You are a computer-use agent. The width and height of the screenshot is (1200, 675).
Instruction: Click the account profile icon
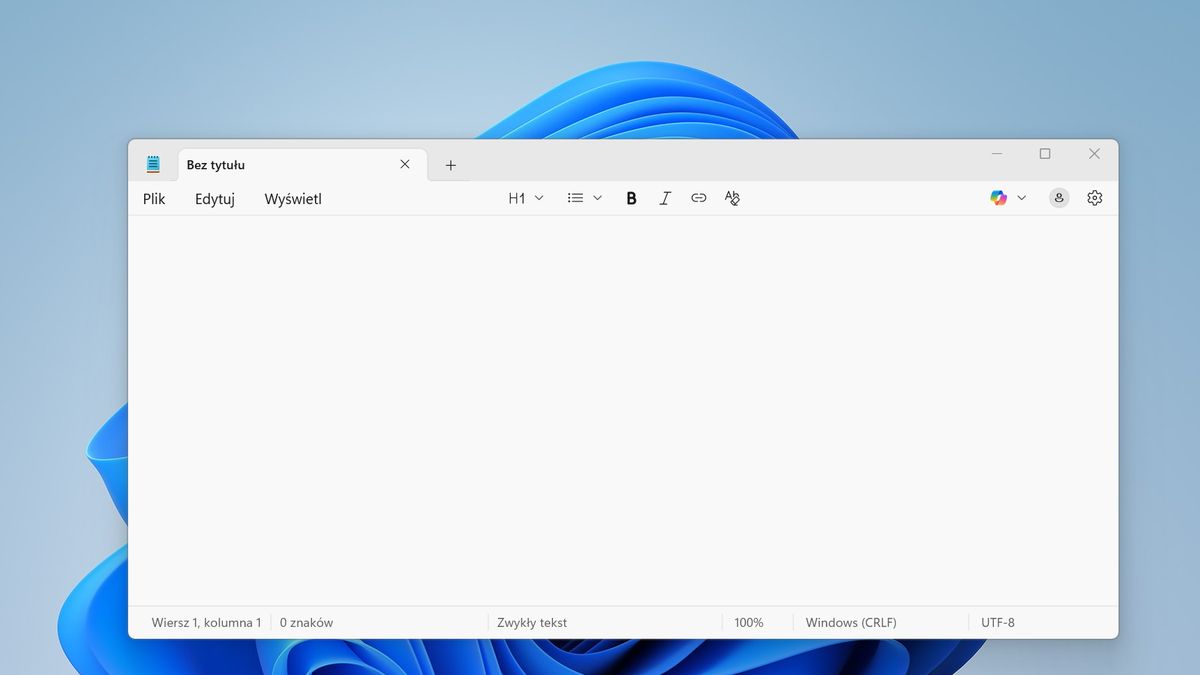click(x=1059, y=198)
